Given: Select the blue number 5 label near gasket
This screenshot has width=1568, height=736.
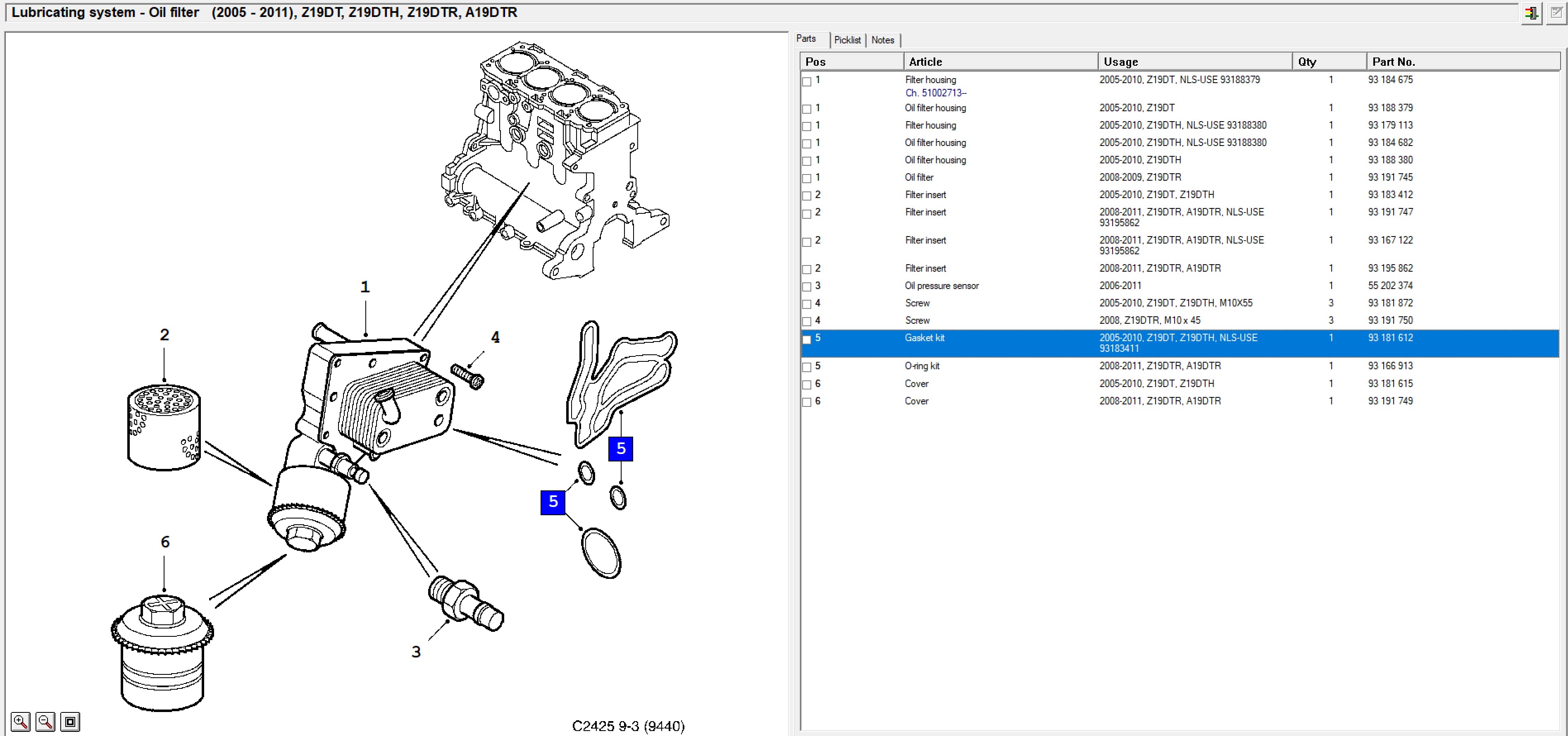Looking at the screenshot, I should point(621,449).
